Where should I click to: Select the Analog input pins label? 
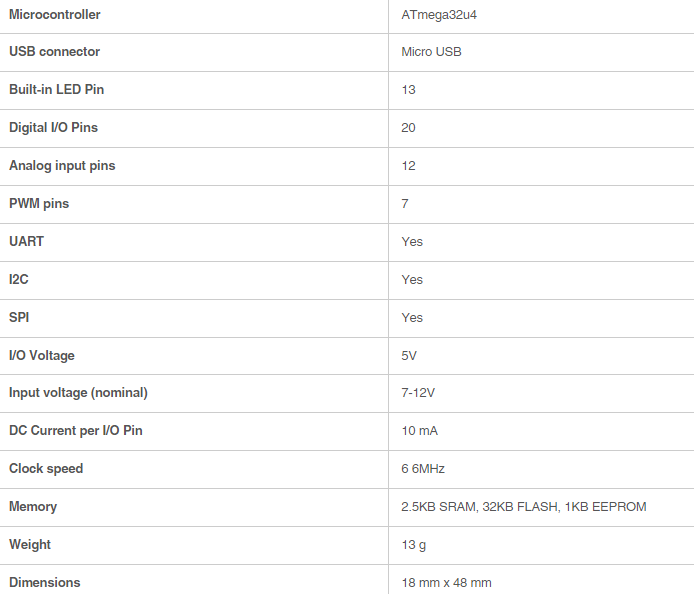pyautogui.click(x=62, y=166)
